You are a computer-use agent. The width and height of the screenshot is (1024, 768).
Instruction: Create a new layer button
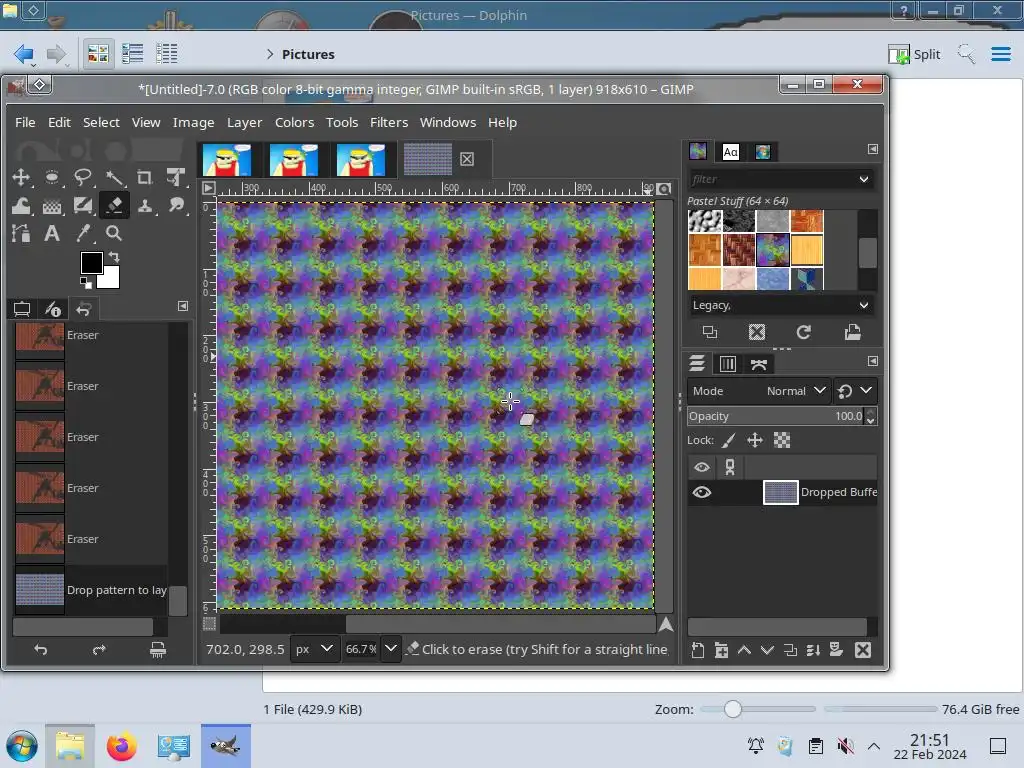[697, 650]
